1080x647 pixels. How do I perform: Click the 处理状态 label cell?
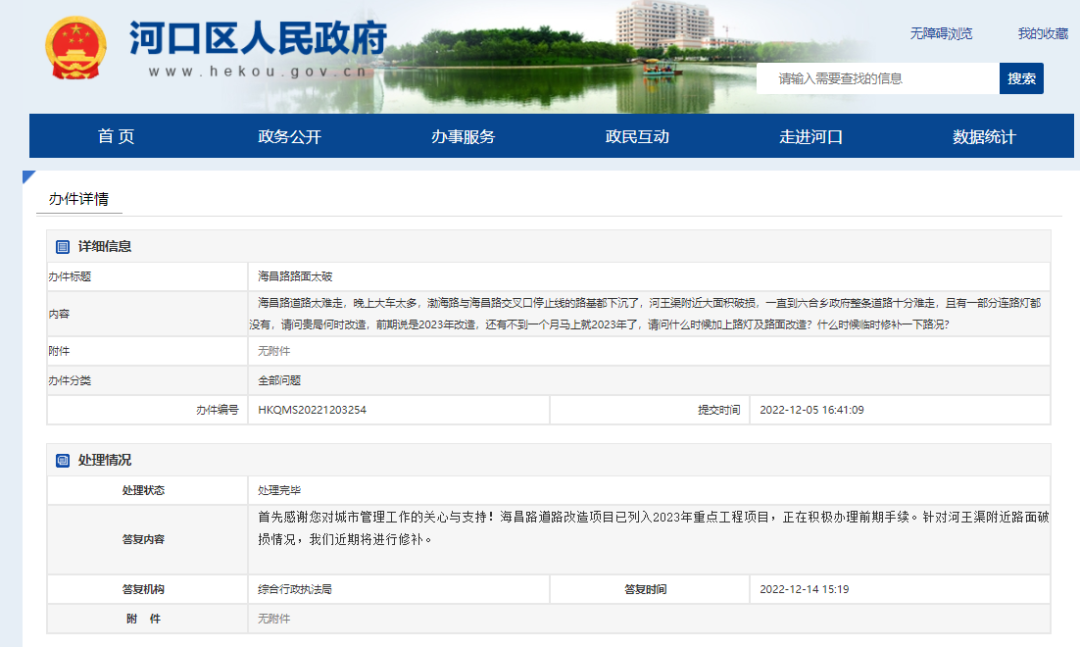(x=147, y=490)
